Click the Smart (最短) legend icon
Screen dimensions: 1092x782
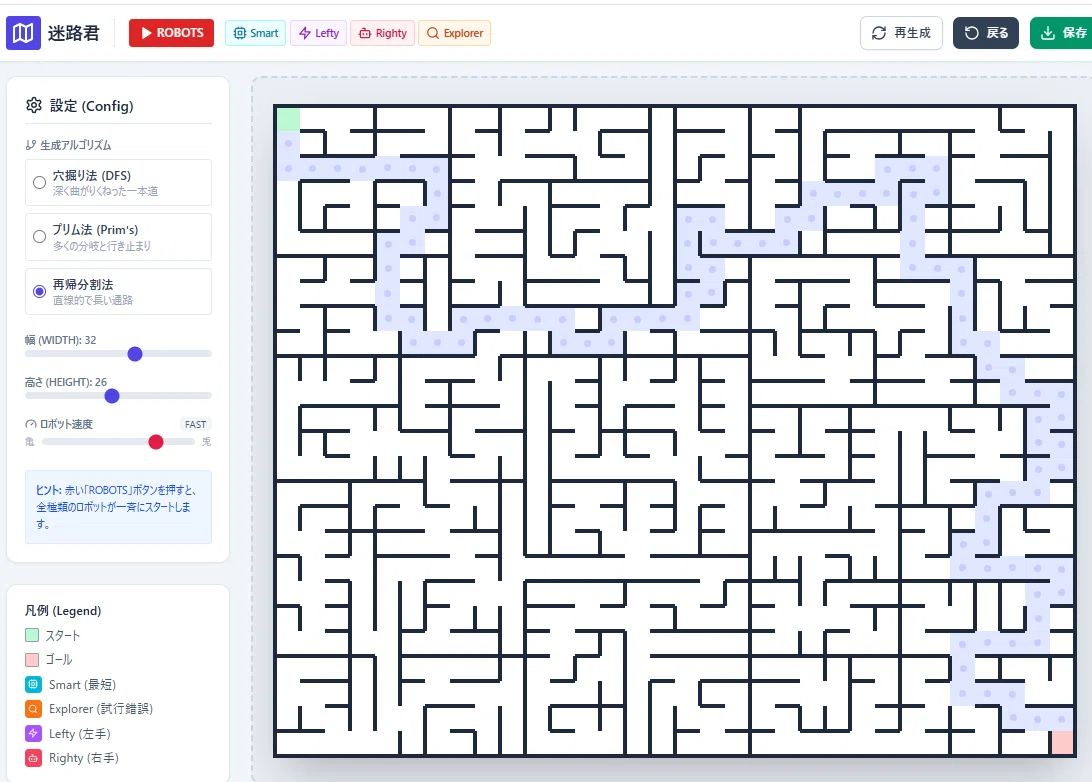coord(33,684)
